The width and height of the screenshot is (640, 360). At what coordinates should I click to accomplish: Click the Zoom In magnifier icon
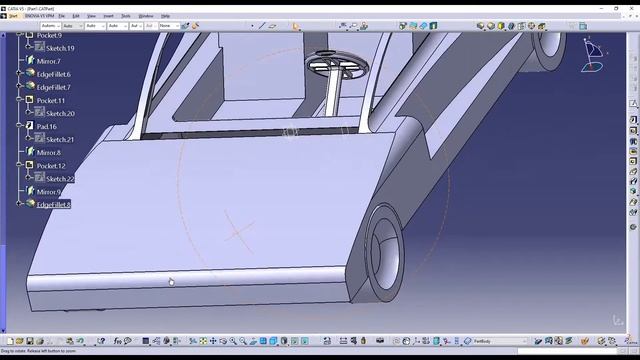(x=233, y=341)
